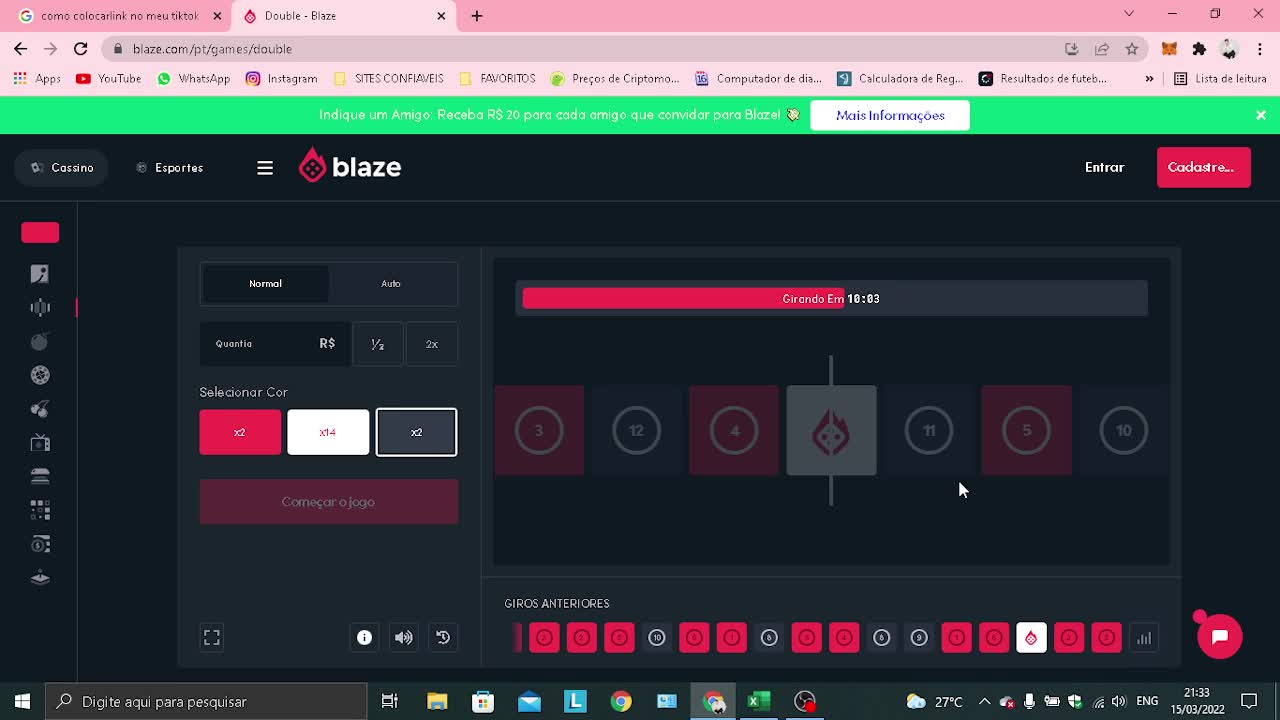1280x720 pixels.
Task: Open the ENG language indicator in tray
Action: [1147, 701]
